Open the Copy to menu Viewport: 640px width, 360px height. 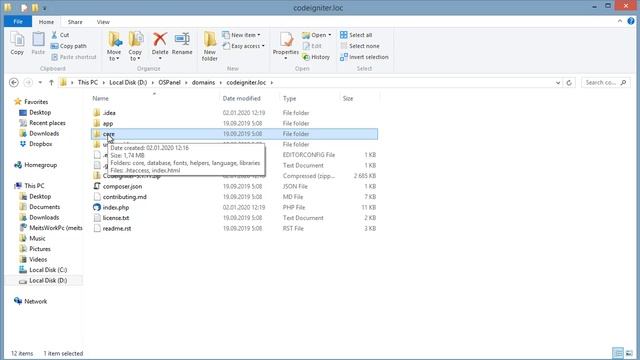(135, 46)
